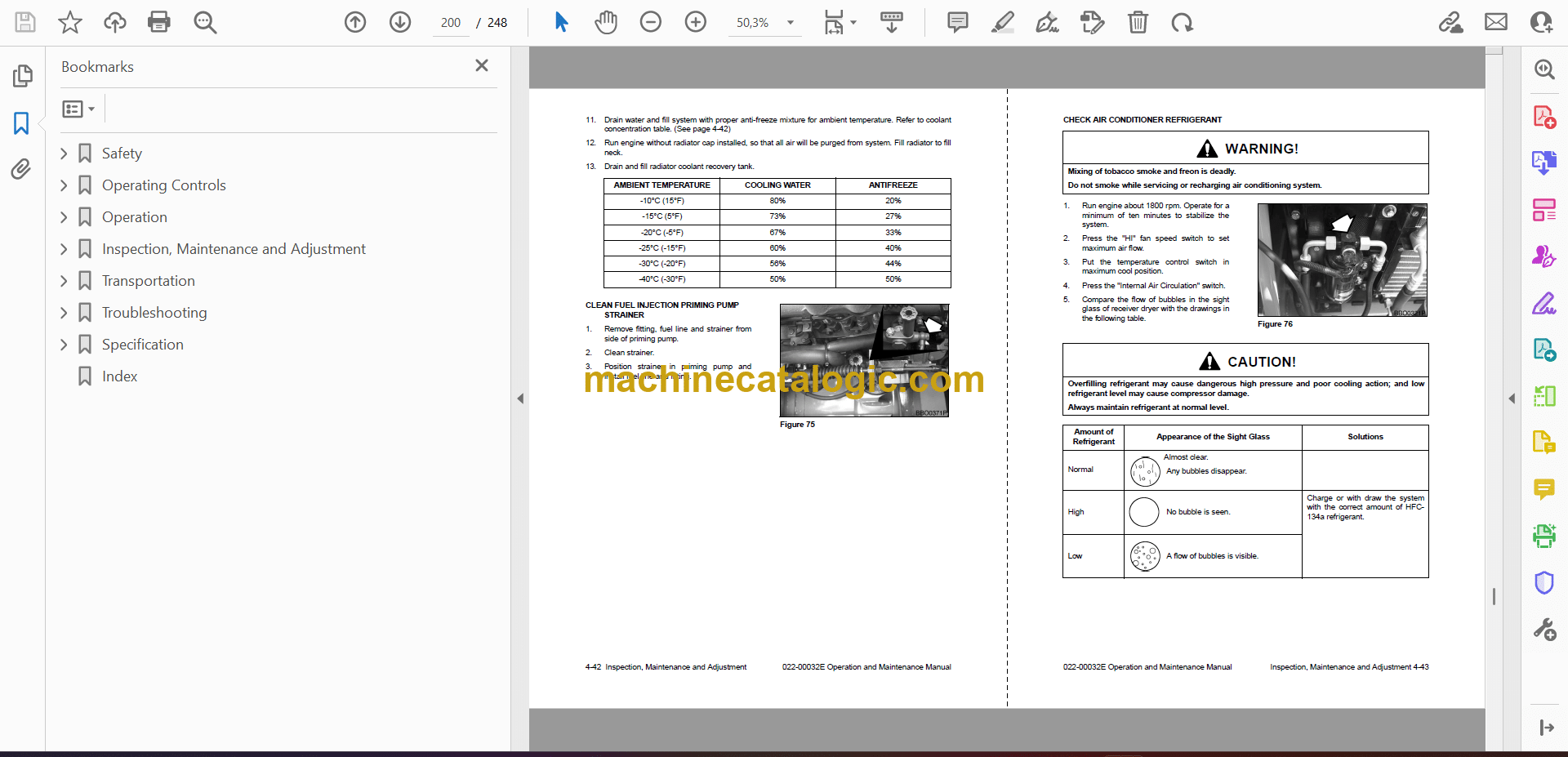Expand the Specification bookmark

pos(64,345)
